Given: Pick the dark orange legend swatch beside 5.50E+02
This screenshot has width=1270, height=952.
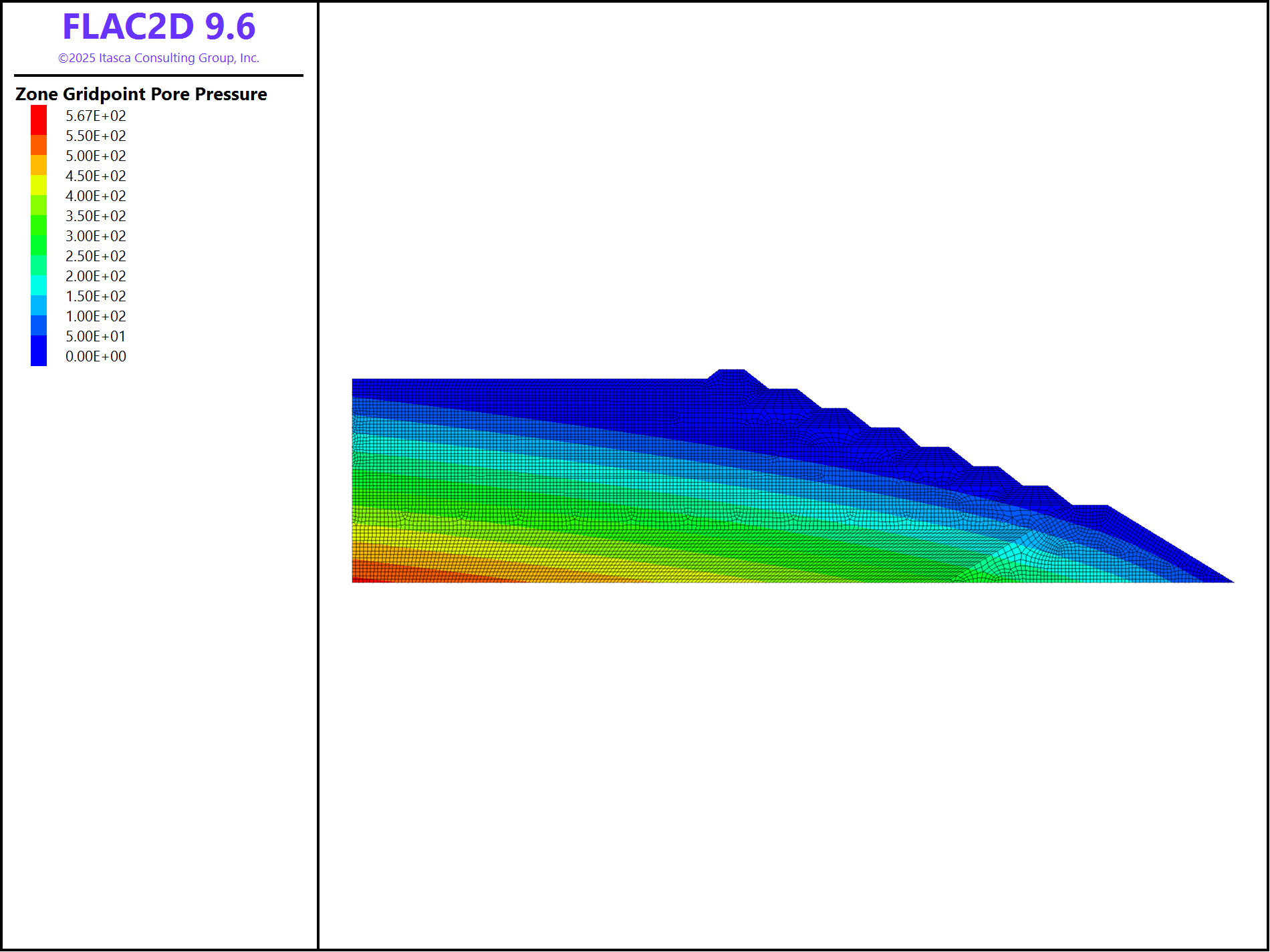Looking at the screenshot, I should pyautogui.click(x=39, y=145).
